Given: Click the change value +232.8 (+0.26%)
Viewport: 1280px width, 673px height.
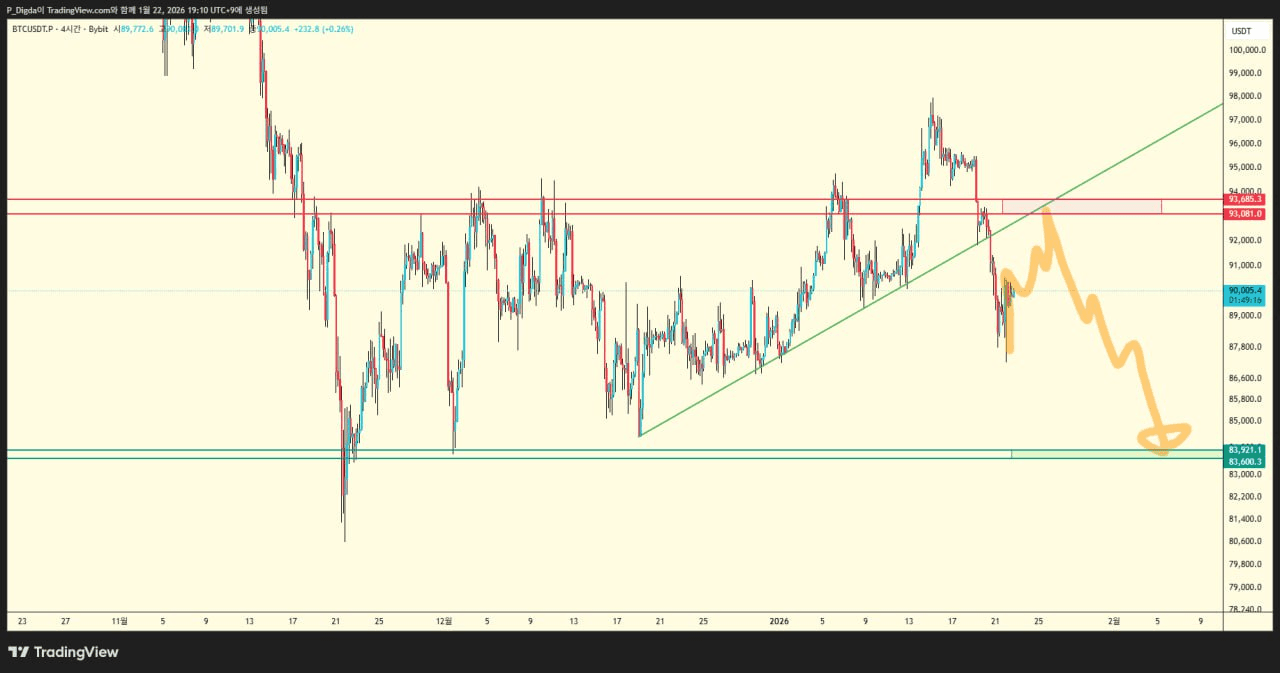Looking at the screenshot, I should tap(324, 29).
